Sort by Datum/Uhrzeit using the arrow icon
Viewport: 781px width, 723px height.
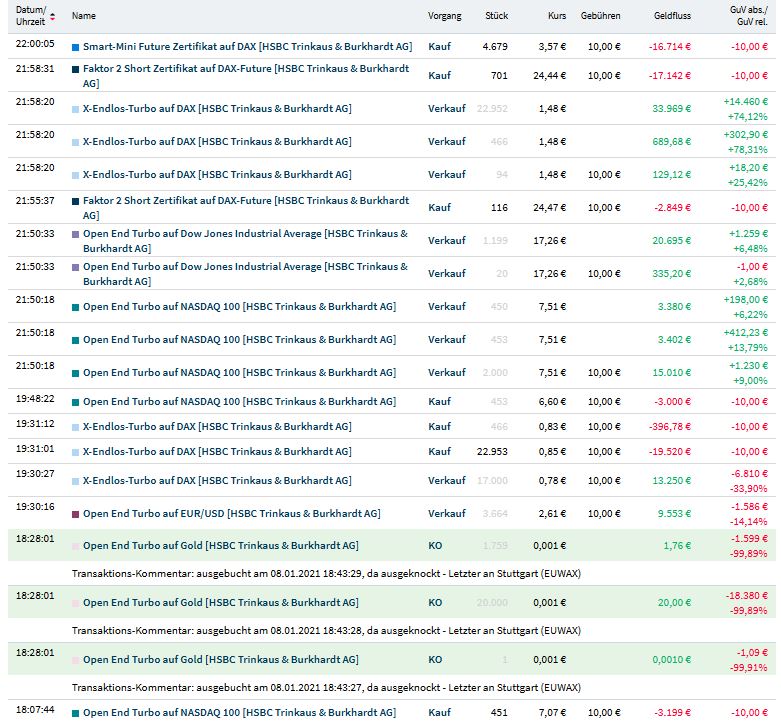click(52, 16)
